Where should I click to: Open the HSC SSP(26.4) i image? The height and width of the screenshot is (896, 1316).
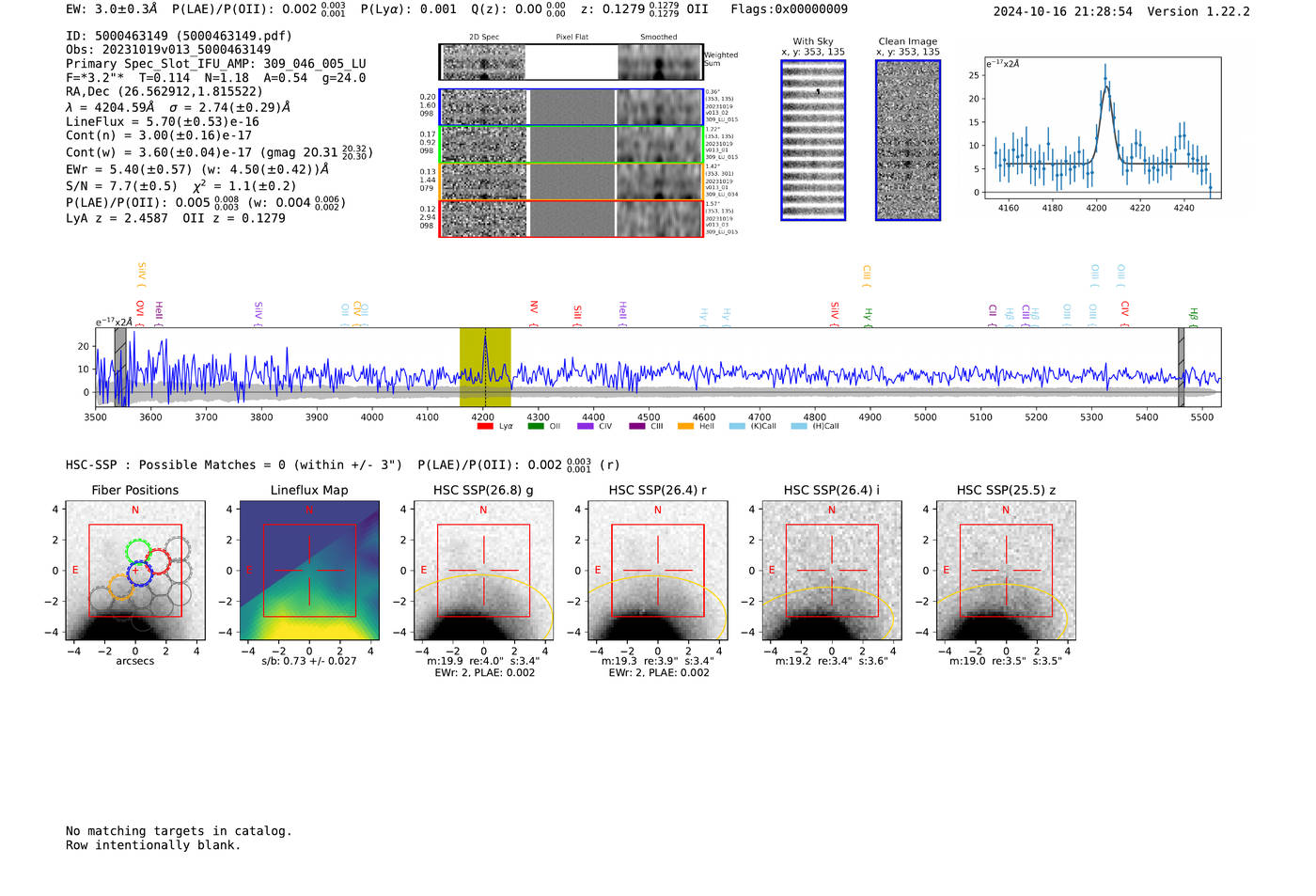831,570
